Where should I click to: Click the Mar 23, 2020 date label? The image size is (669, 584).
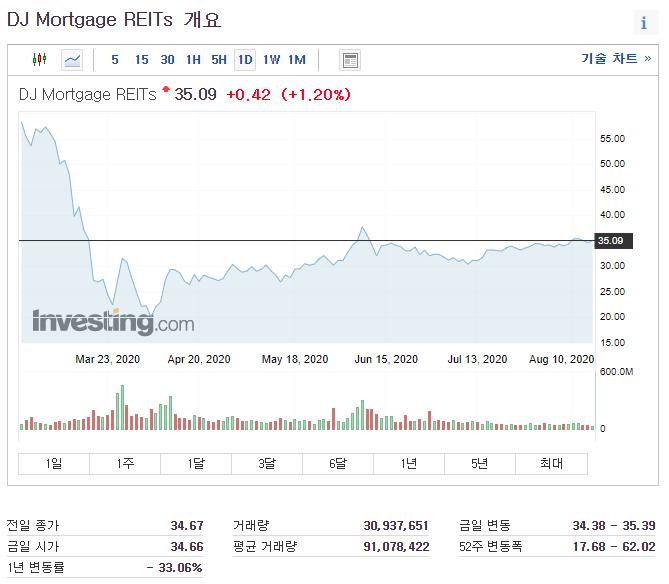pyautogui.click(x=108, y=359)
